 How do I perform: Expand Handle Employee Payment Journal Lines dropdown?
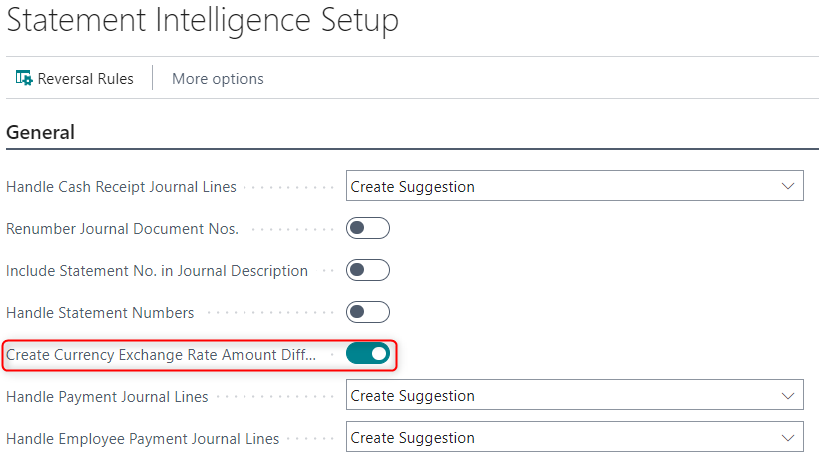pyautogui.click(x=574, y=438)
